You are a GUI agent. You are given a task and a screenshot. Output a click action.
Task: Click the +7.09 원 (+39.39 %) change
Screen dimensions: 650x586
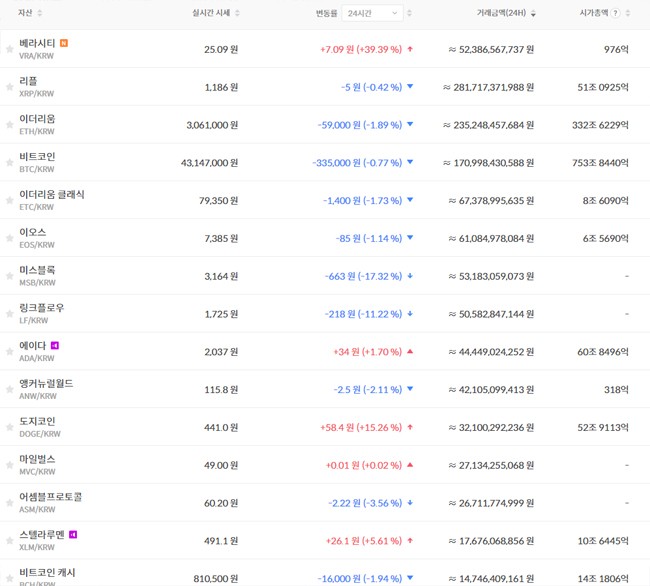pyautogui.click(x=361, y=49)
